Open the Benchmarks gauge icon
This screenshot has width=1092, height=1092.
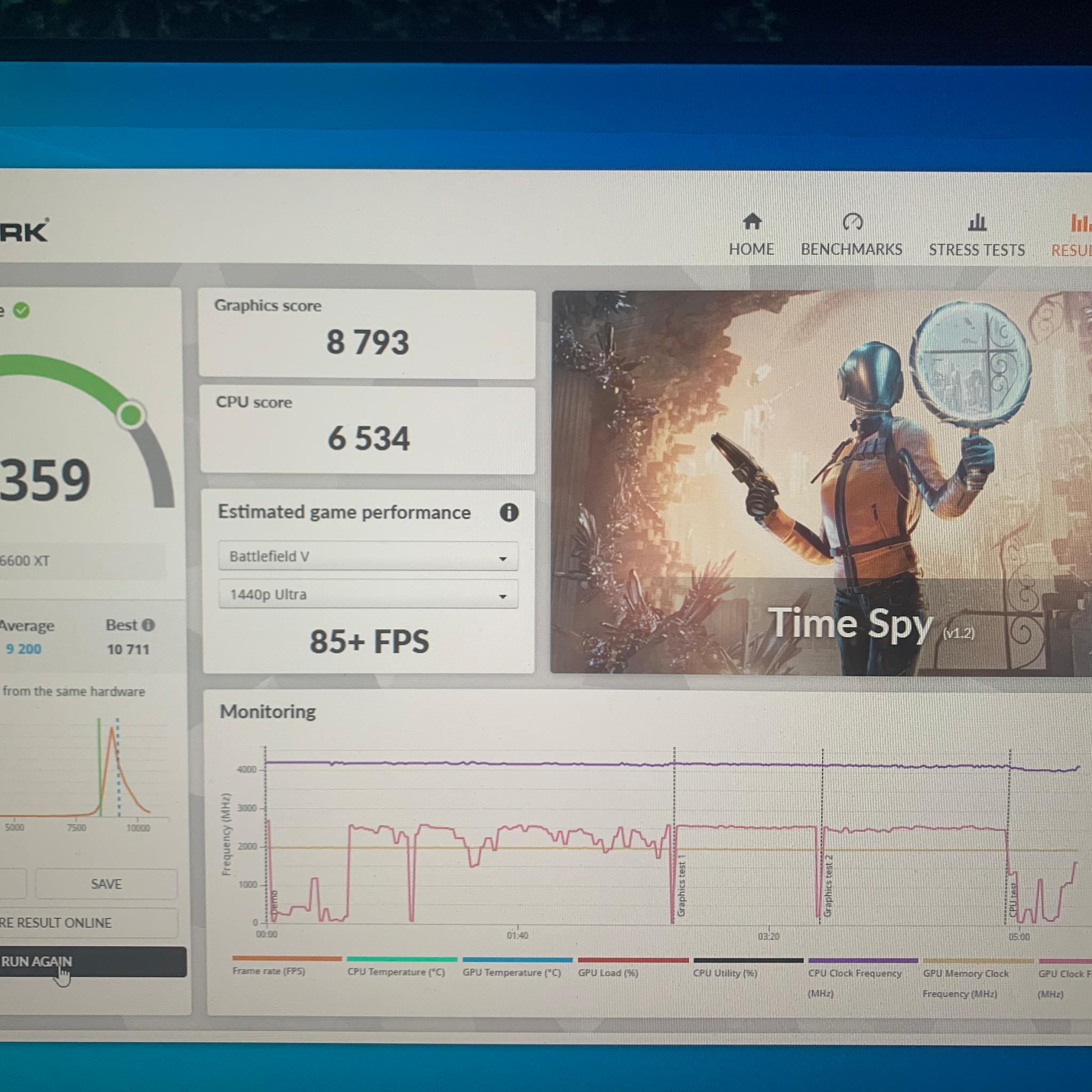point(853,222)
